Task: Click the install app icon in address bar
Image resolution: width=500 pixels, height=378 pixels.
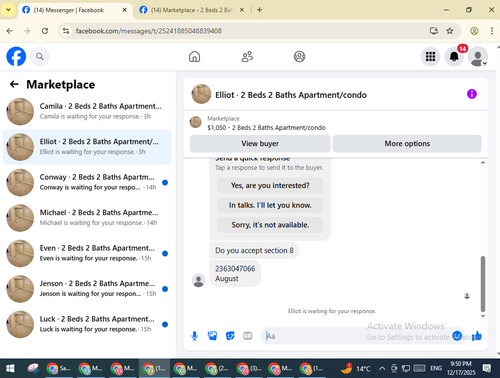Action: (x=433, y=31)
